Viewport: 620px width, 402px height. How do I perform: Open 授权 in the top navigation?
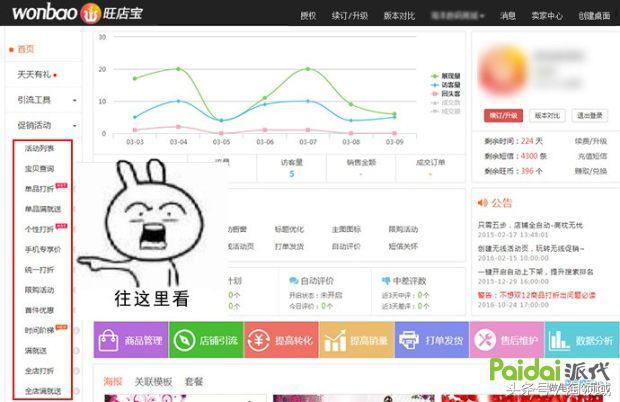[308, 16]
